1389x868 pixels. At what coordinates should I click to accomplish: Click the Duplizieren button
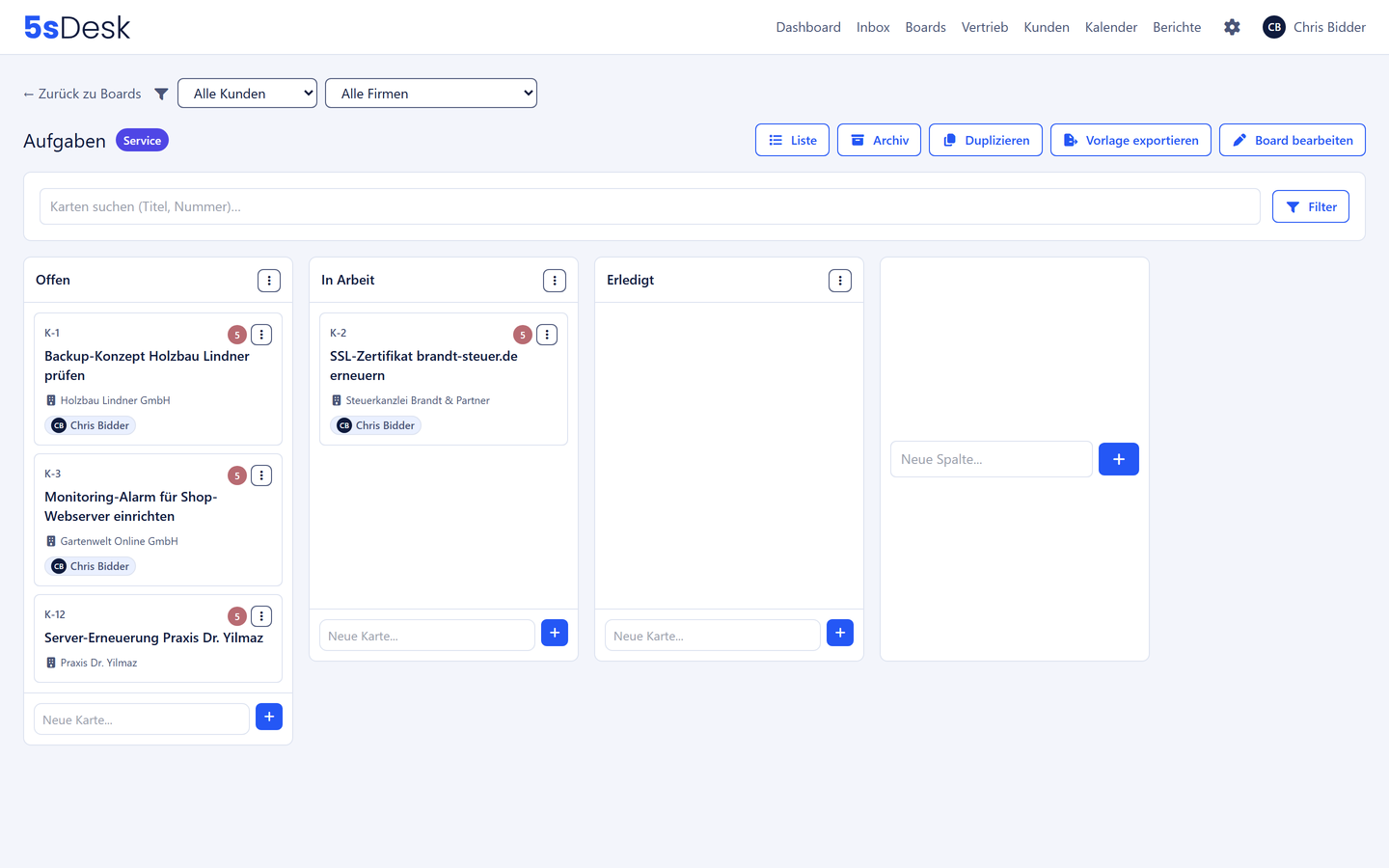click(x=986, y=140)
